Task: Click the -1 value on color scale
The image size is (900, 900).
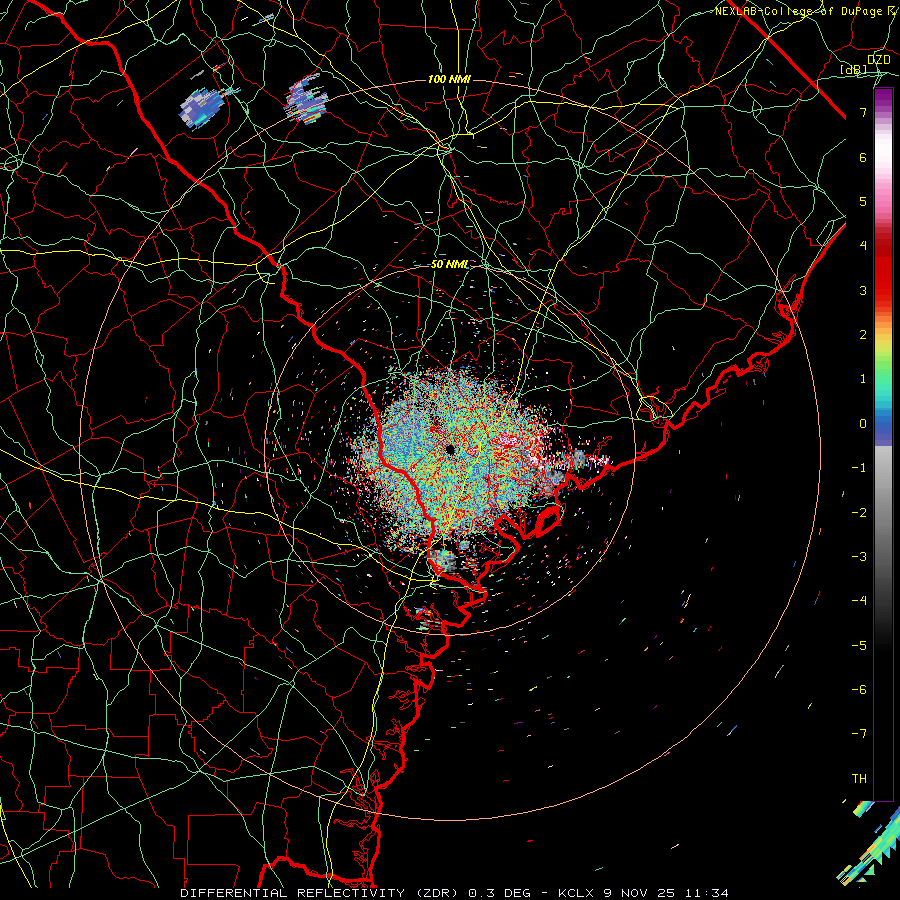Action: [x=859, y=468]
